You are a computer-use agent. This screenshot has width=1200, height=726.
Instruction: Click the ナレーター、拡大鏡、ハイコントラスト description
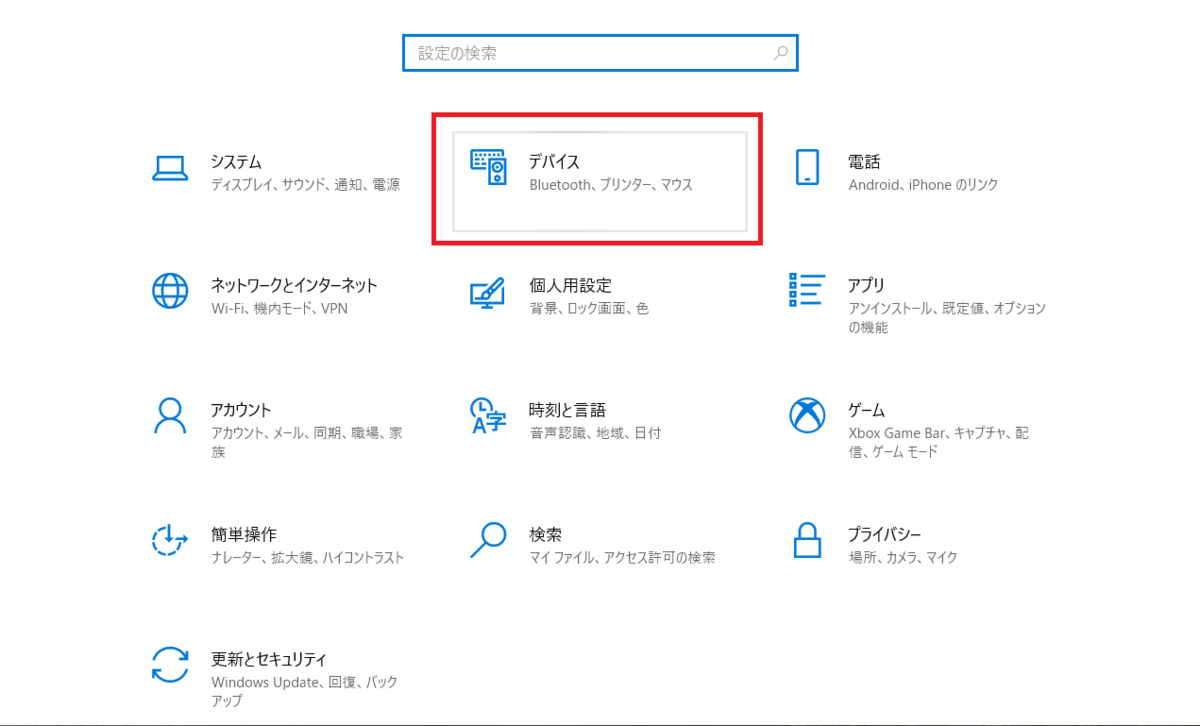click(x=307, y=557)
